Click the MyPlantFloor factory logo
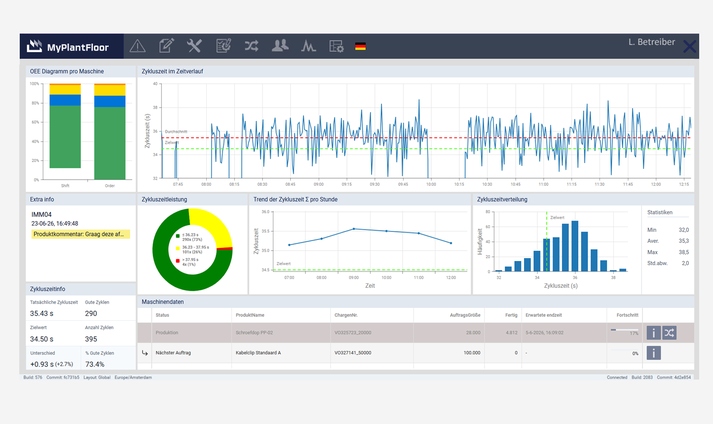Screen dimensions: 713x424 point(34,46)
